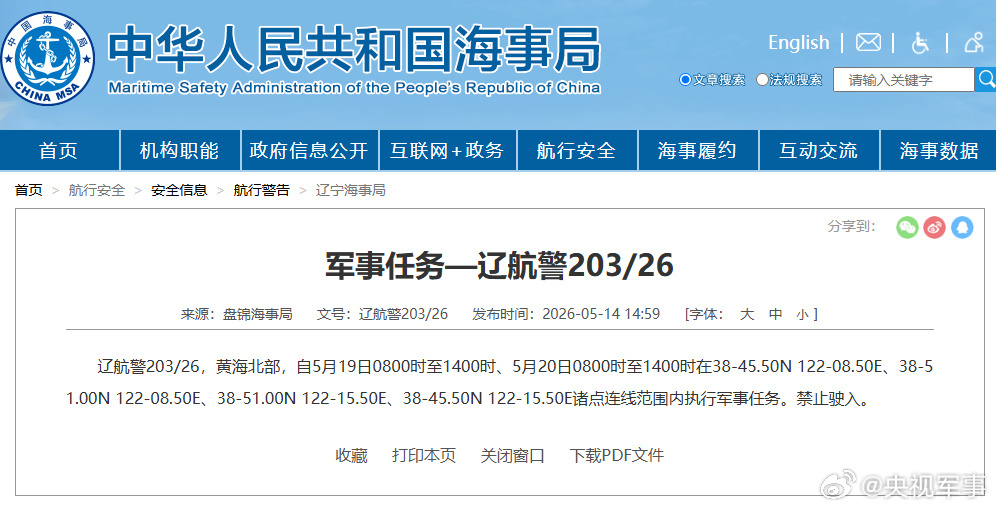The width and height of the screenshot is (996, 509).
Task: Click the search magnifier button
Action: (986, 79)
